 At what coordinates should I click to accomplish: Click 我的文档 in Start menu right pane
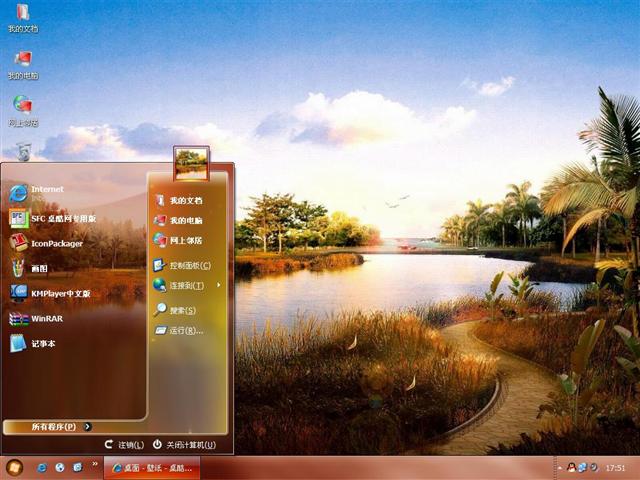pos(178,200)
